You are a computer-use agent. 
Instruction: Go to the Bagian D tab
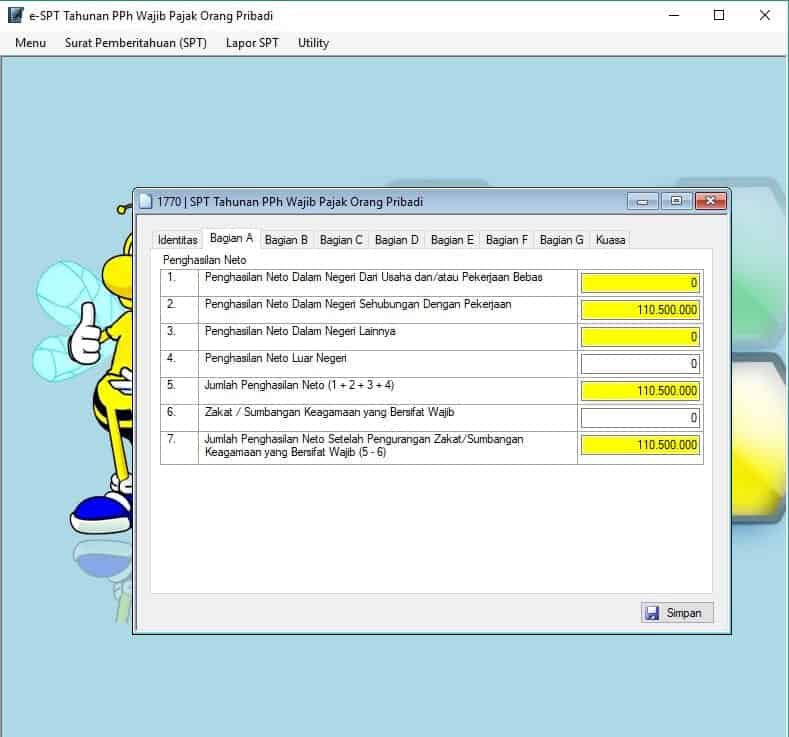pos(396,240)
